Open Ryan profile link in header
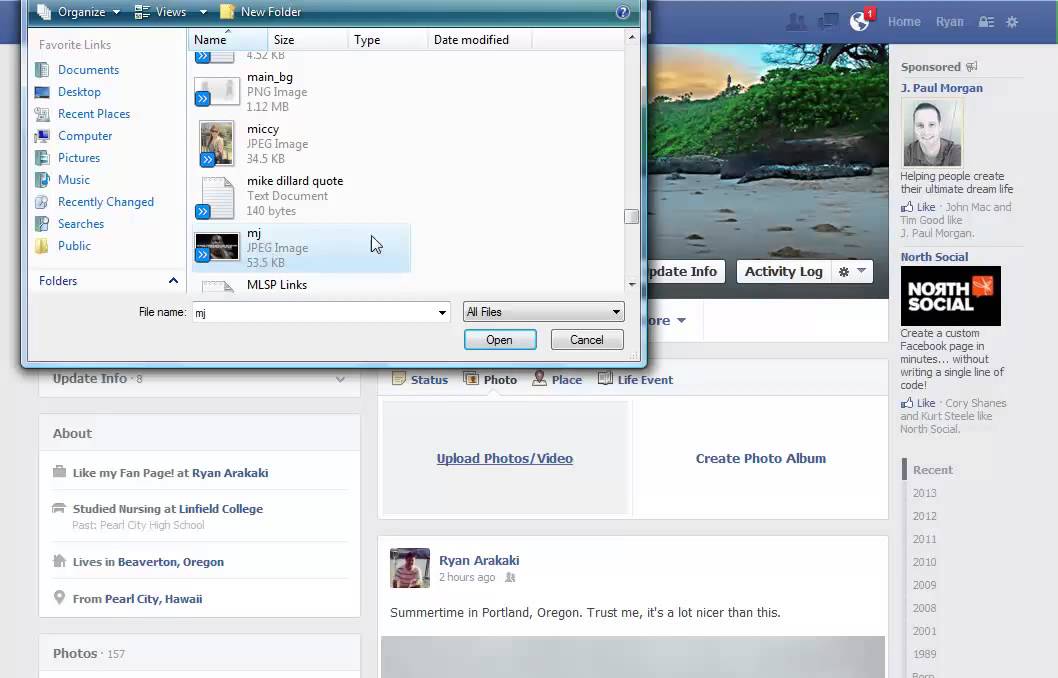The image size is (1058, 678). point(949,22)
